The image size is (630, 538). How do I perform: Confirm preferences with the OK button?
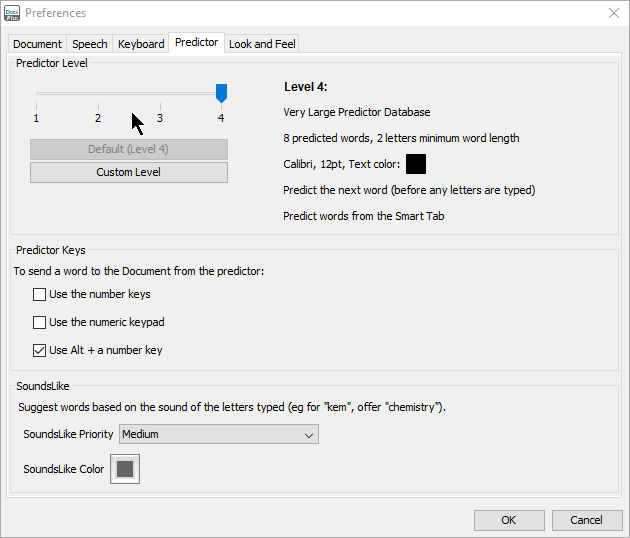(x=509, y=520)
